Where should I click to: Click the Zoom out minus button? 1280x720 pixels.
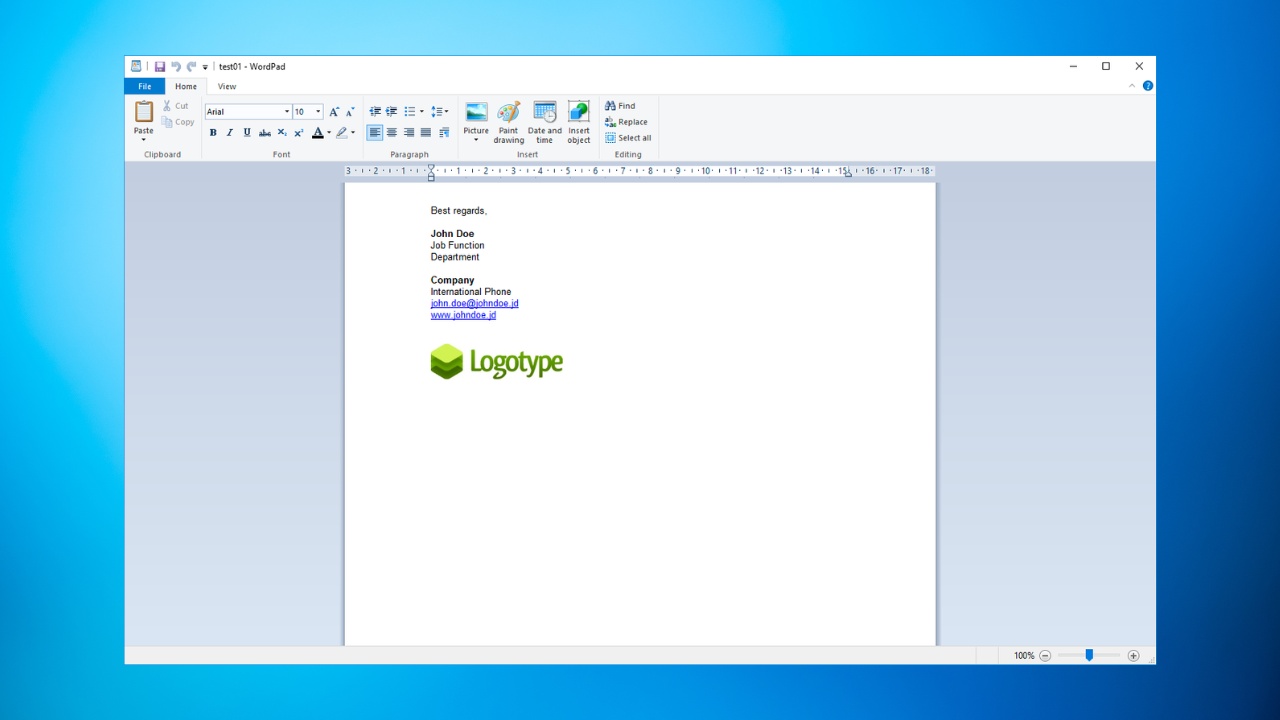pos(1045,656)
